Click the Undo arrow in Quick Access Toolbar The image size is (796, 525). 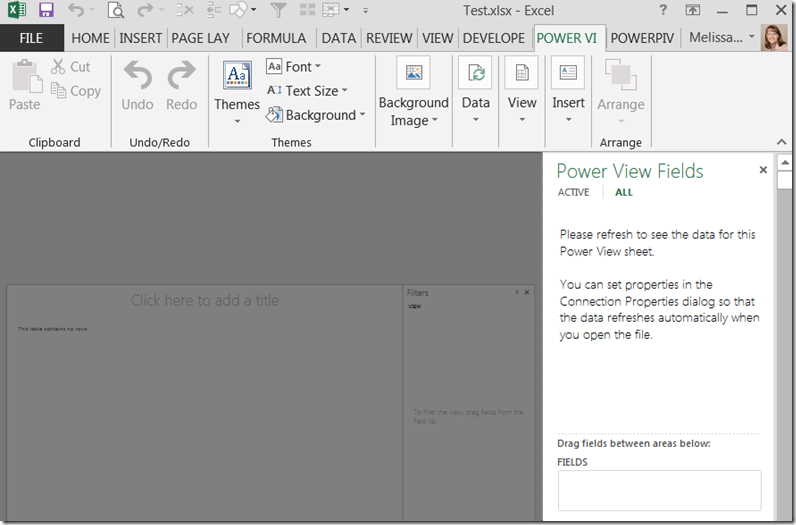pos(76,10)
